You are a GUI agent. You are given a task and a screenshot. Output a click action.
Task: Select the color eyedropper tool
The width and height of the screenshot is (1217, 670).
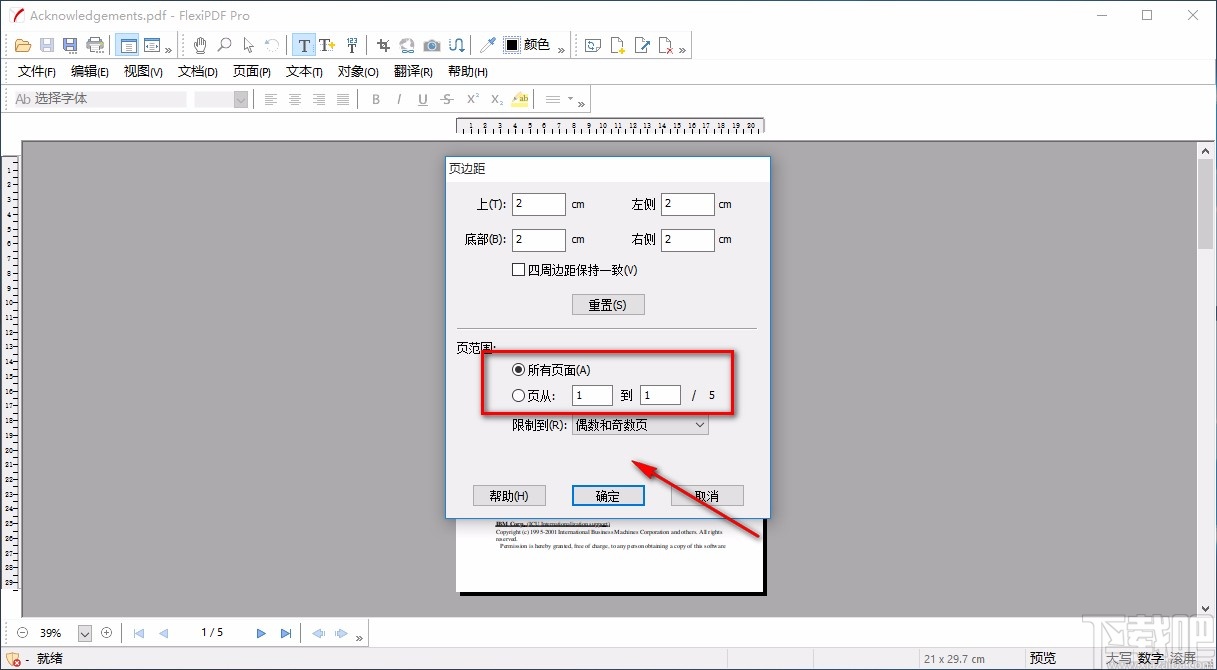click(487, 45)
